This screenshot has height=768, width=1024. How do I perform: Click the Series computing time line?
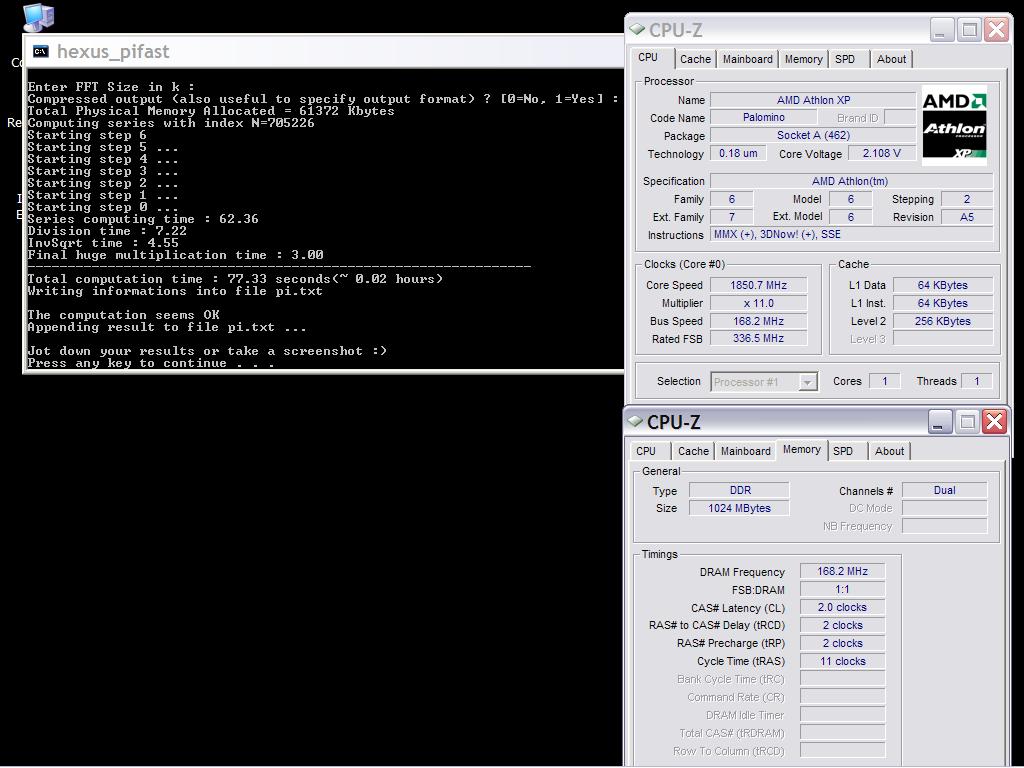(143, 219)
